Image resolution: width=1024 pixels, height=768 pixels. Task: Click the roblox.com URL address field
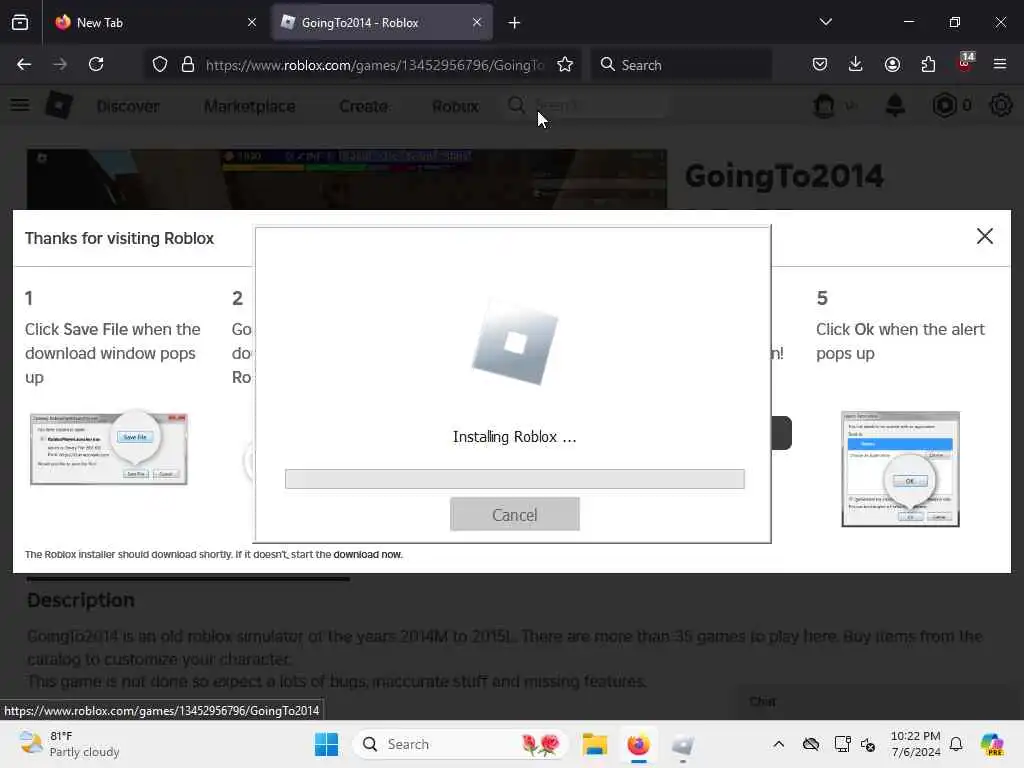(374, 65)
